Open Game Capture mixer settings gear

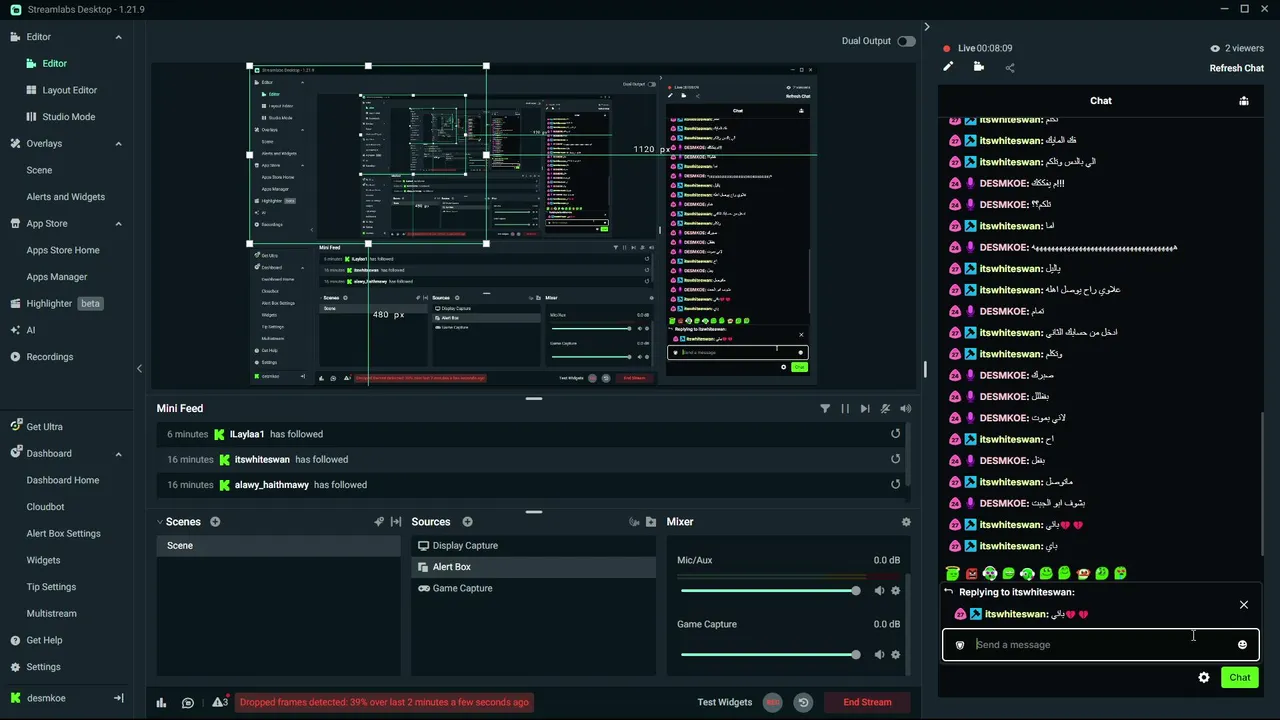click(895, 655)
